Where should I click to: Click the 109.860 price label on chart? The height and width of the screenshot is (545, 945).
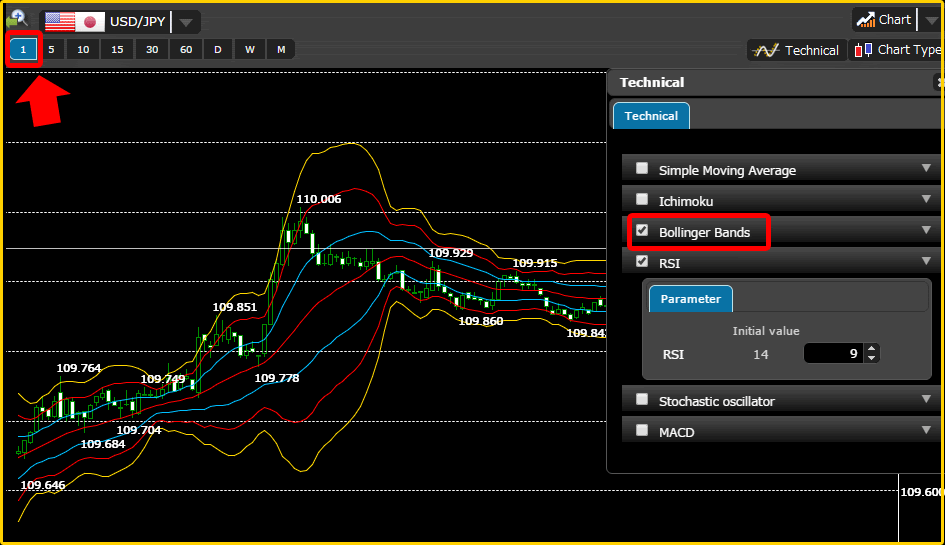click(x=480, y=321)
